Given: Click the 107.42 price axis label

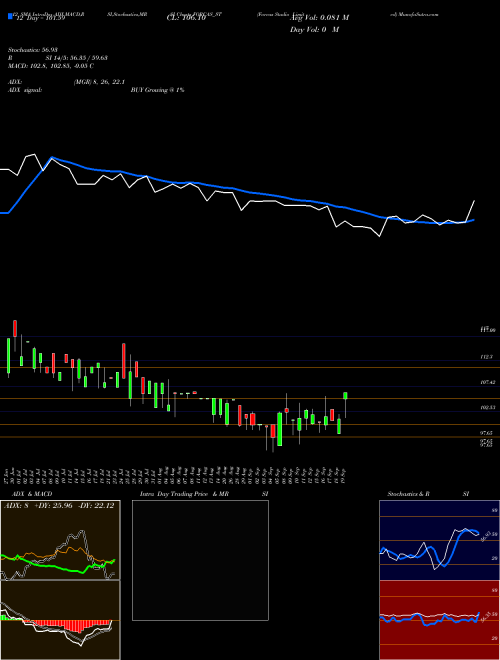Looking at the screenshot, I should (487, 382).
